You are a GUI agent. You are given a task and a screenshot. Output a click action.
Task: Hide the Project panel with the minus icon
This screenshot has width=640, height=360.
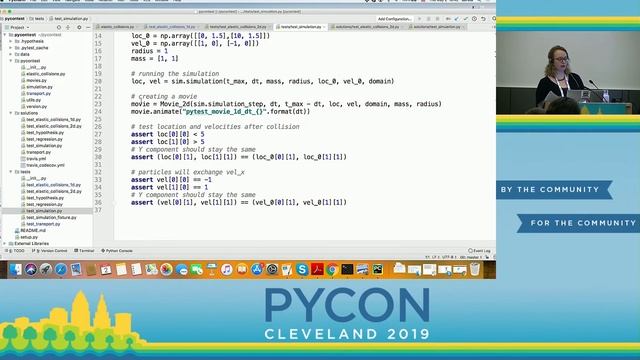(88, 27)
